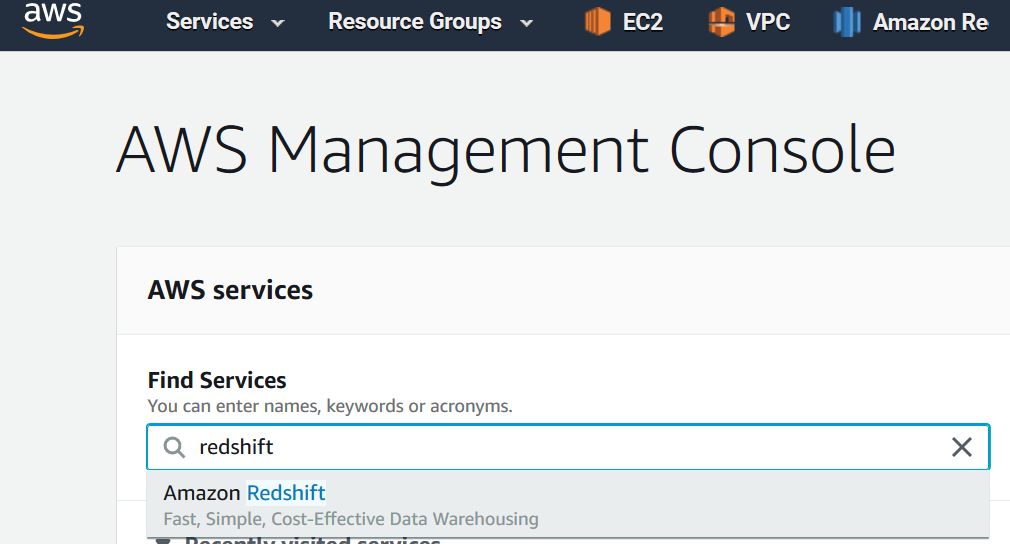
Task: Expand the caret beside Resource Groups
Action: [x=526, y=22]
